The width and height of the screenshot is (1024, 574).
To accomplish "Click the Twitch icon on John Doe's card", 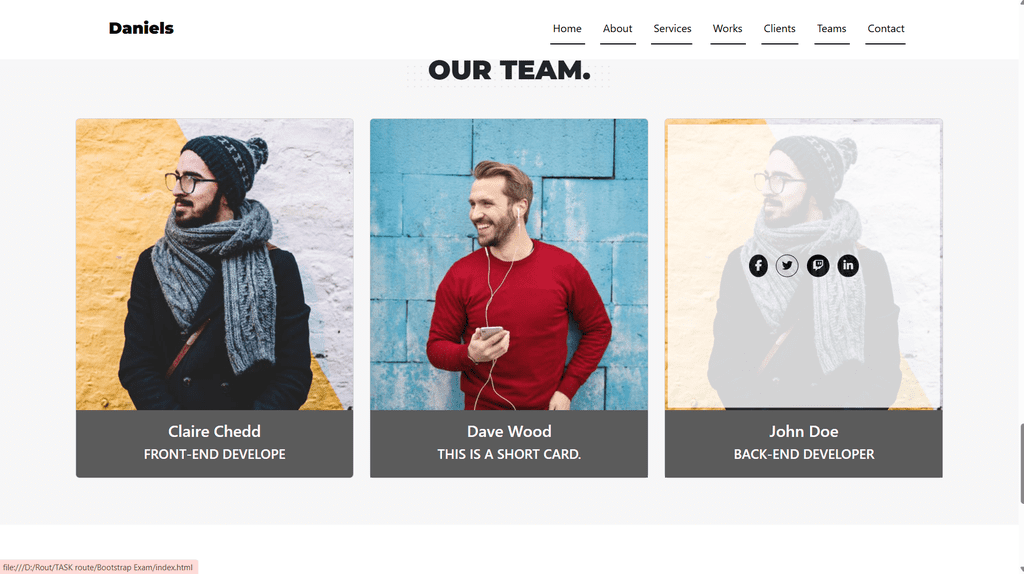I will click(818, 265).
